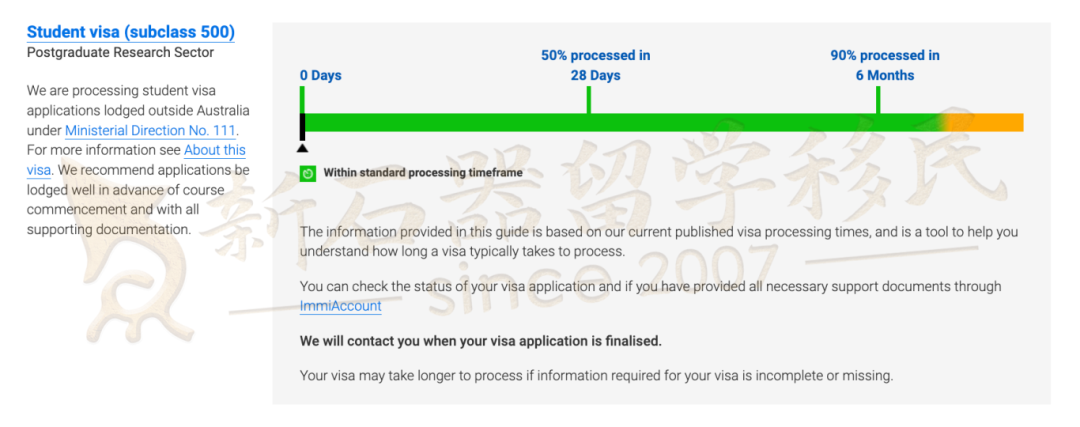The height and width of the screenshot is (427, 1080).
Task: Click the bold visa application finalised notice
Action: (x=481, y=341)
